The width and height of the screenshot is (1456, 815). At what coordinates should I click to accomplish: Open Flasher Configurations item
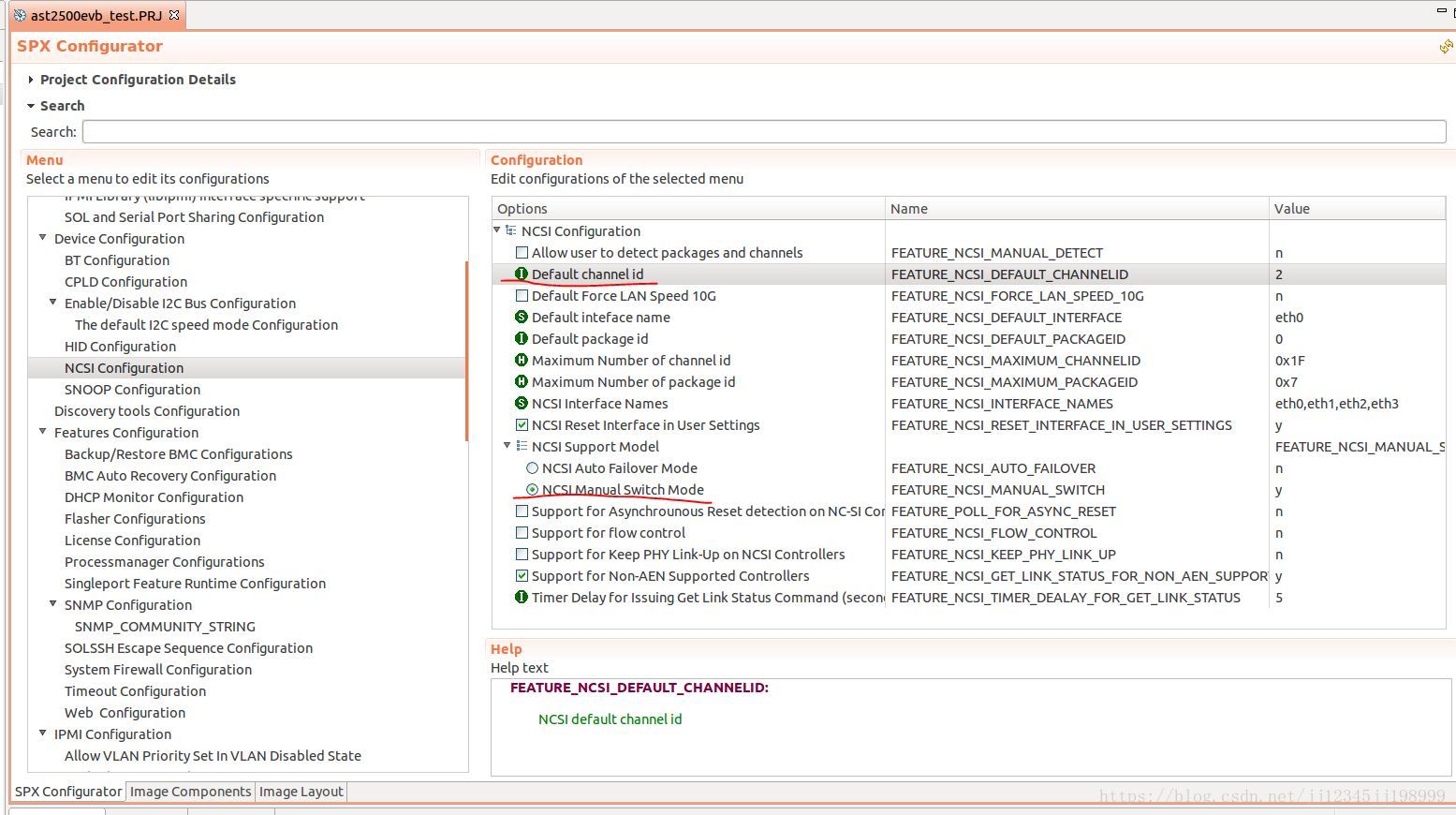tap(135, 519)
